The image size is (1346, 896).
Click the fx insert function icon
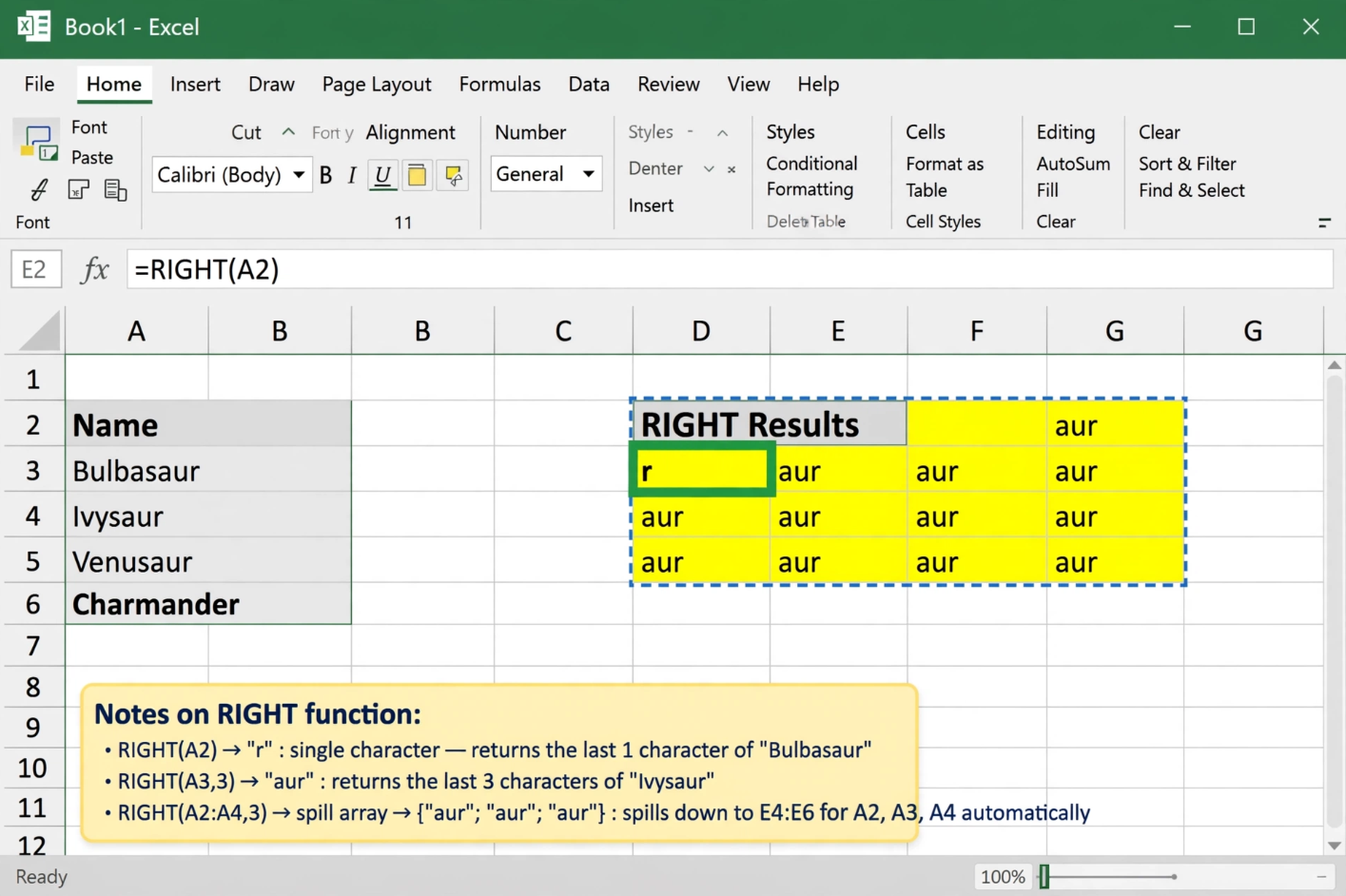(x=95, y=269)
